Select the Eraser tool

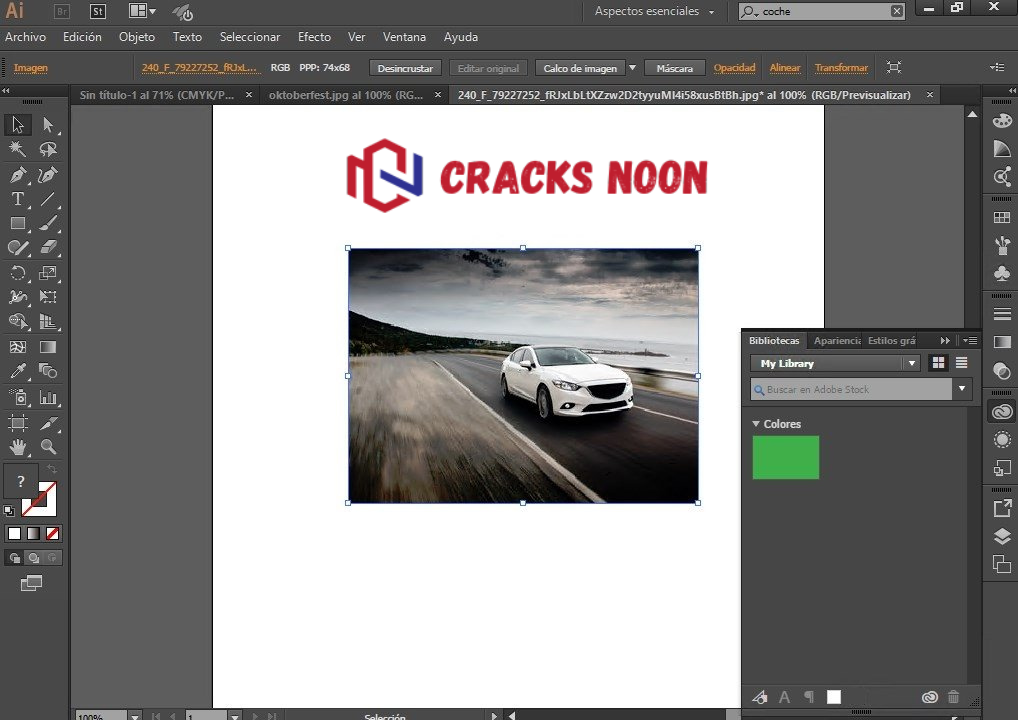click(x=47, y=248)
